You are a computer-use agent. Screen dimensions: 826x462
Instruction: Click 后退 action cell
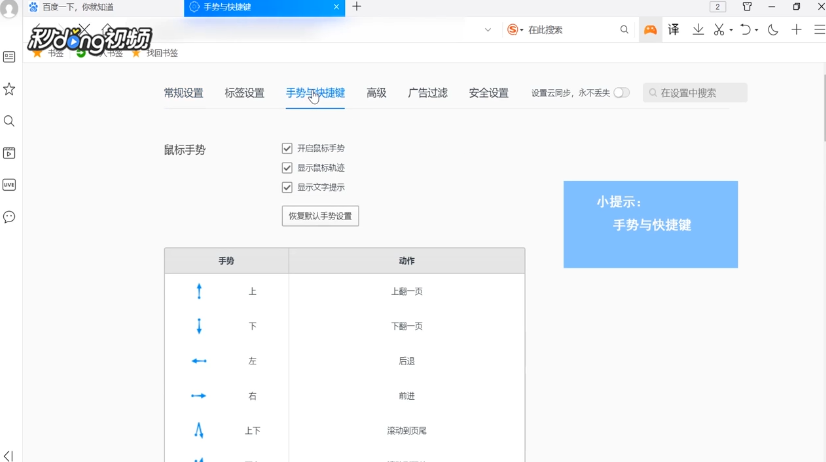407,361
